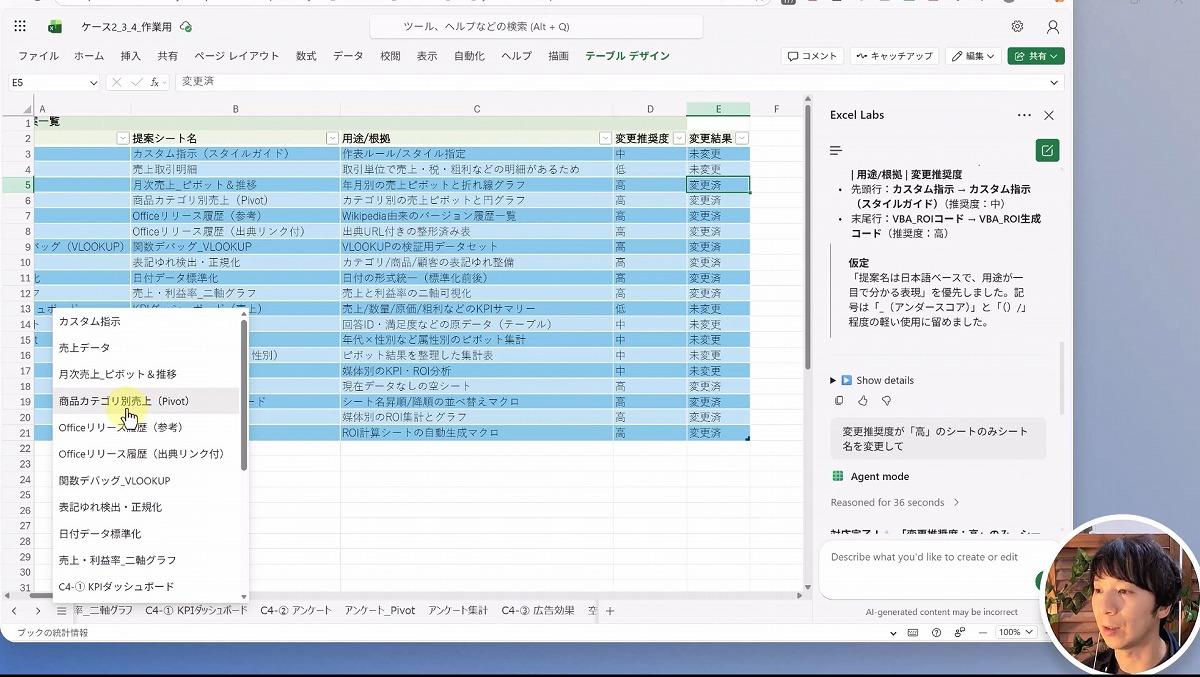
Task: Click the insert function fx icon
Action: pyautogui.click(x=155, y=82)
